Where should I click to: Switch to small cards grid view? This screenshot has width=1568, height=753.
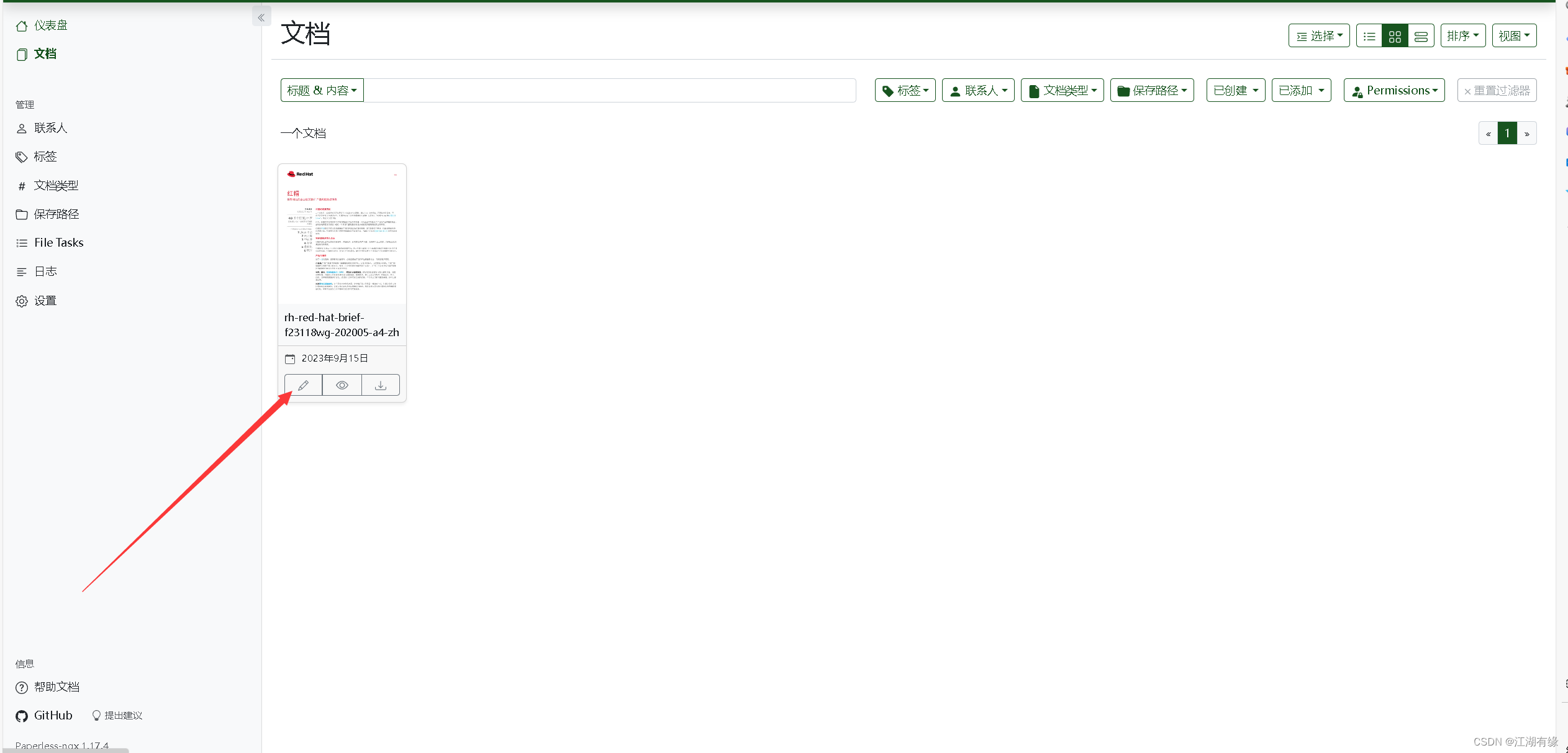1395,36
